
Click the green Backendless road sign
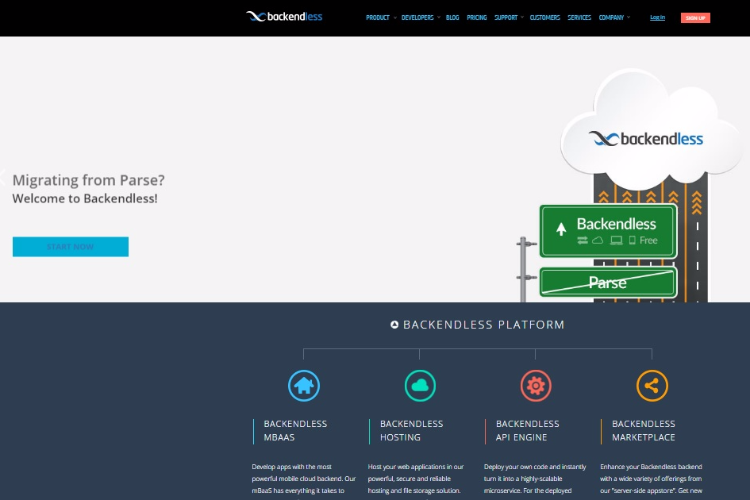point(608,232)
